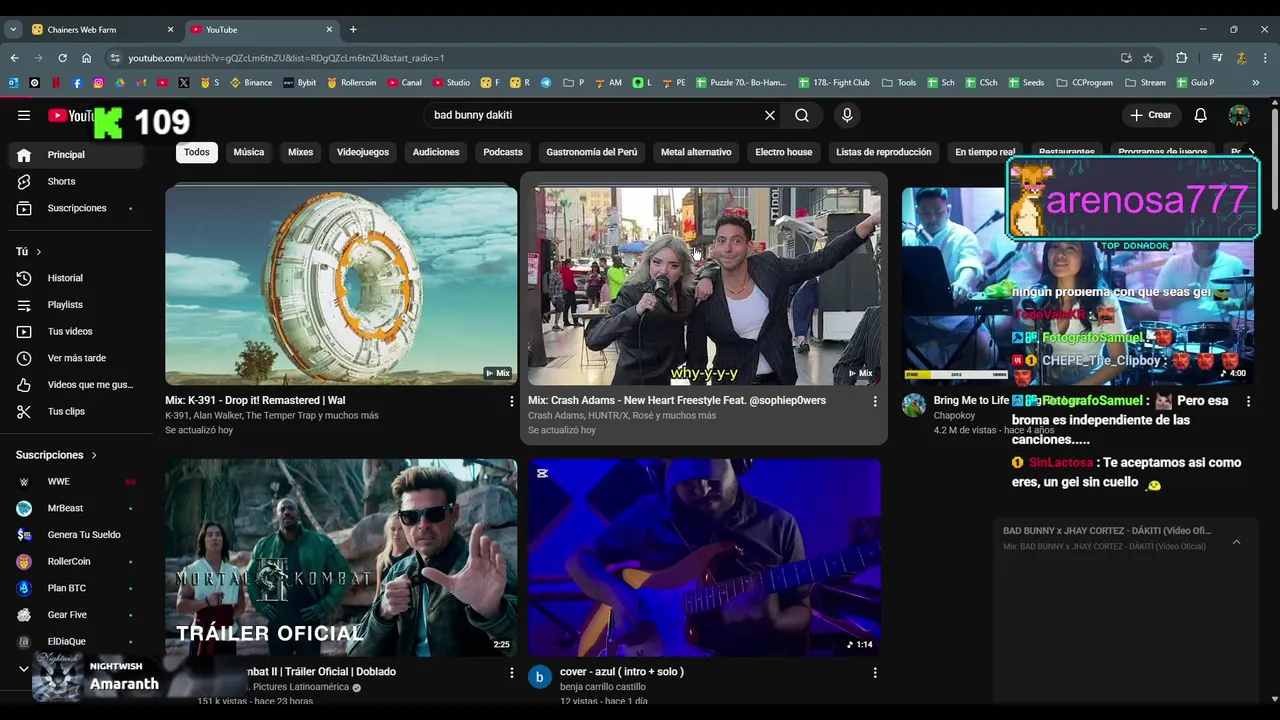Viewport: 1280px width, 720px height.
Task: Open the Gastronomía del Perú chip
Action: (x=592, y=152)
